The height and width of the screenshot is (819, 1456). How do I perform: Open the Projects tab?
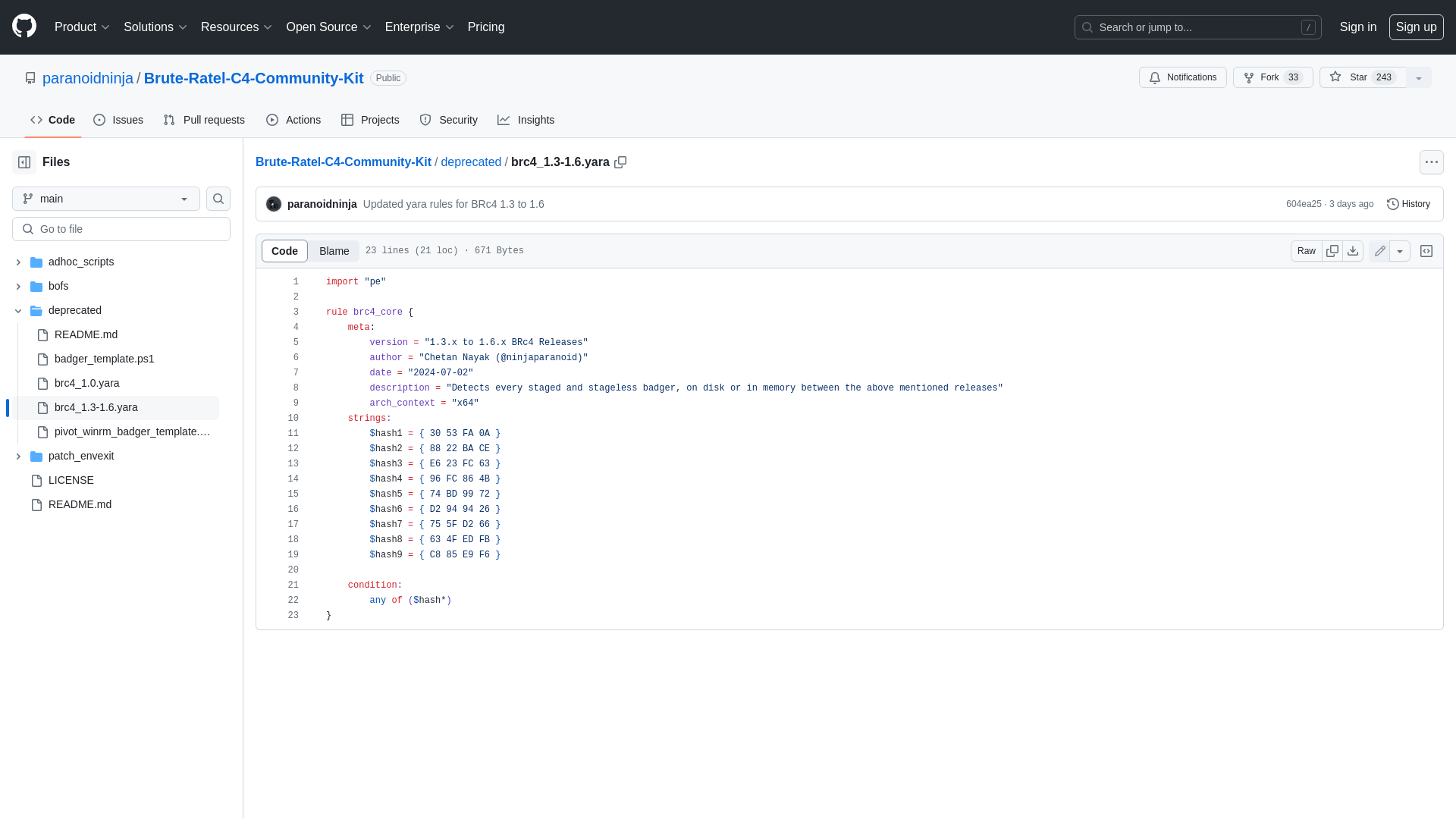point(370,120)
